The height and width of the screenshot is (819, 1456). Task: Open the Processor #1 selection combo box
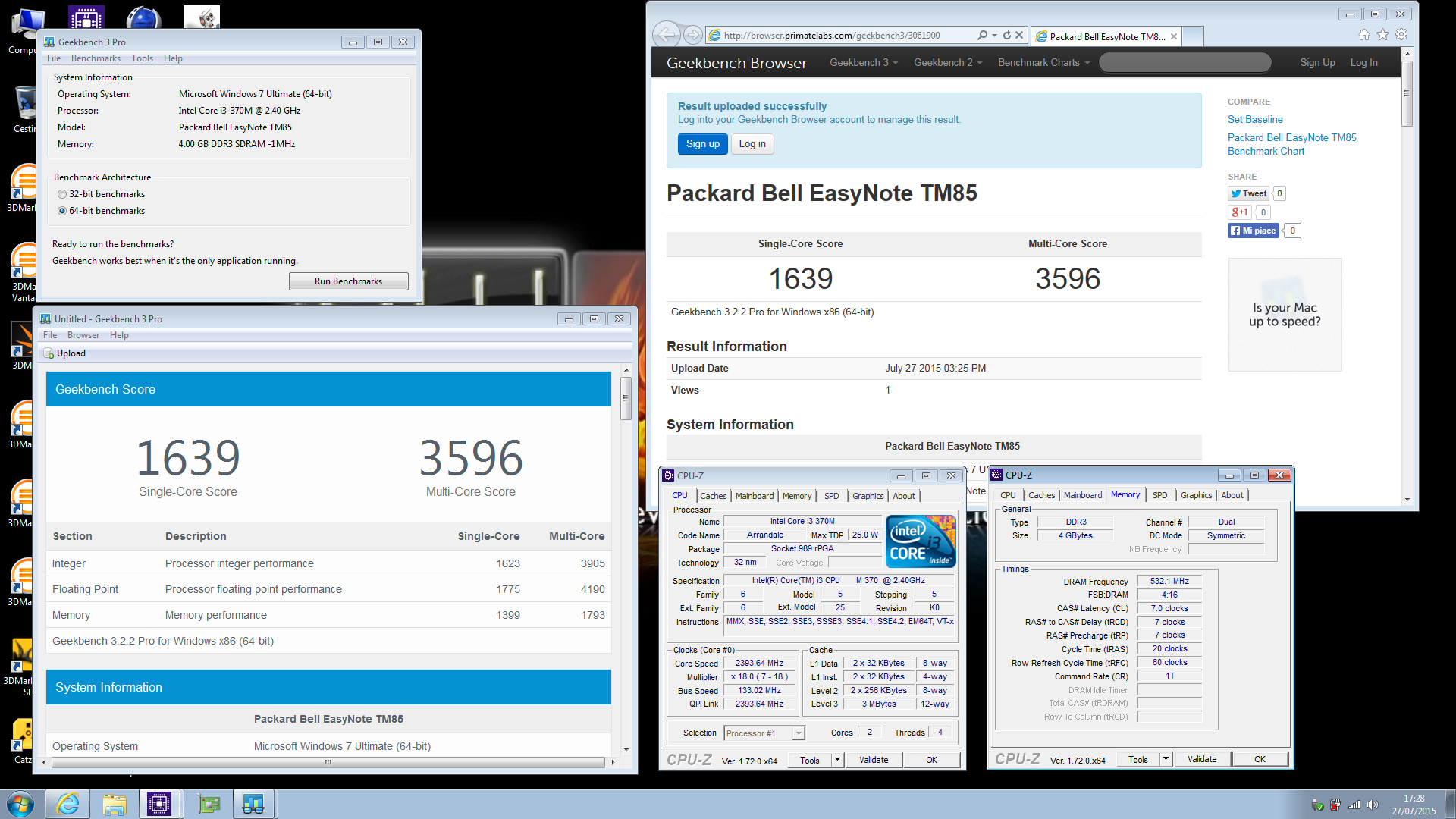pos(764,733)
